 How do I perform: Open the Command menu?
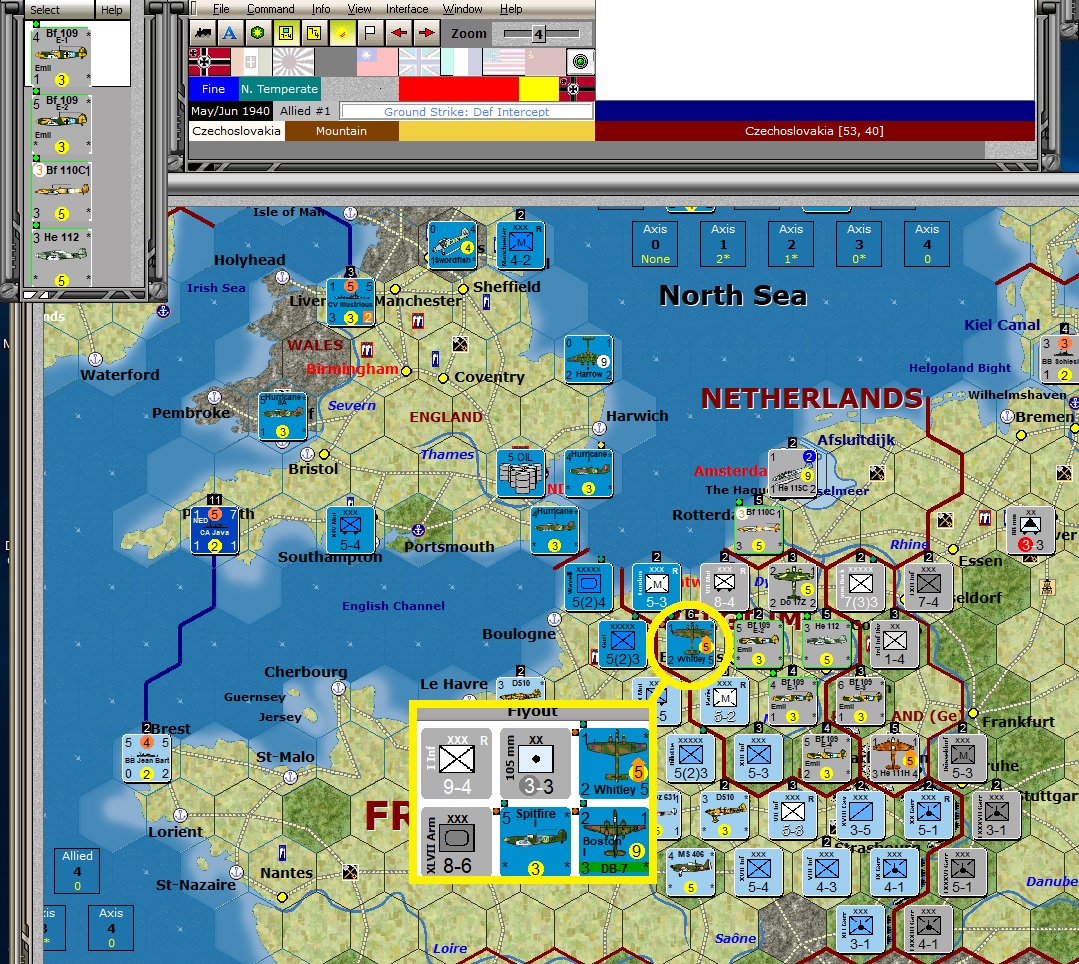[x=270, y=9]
